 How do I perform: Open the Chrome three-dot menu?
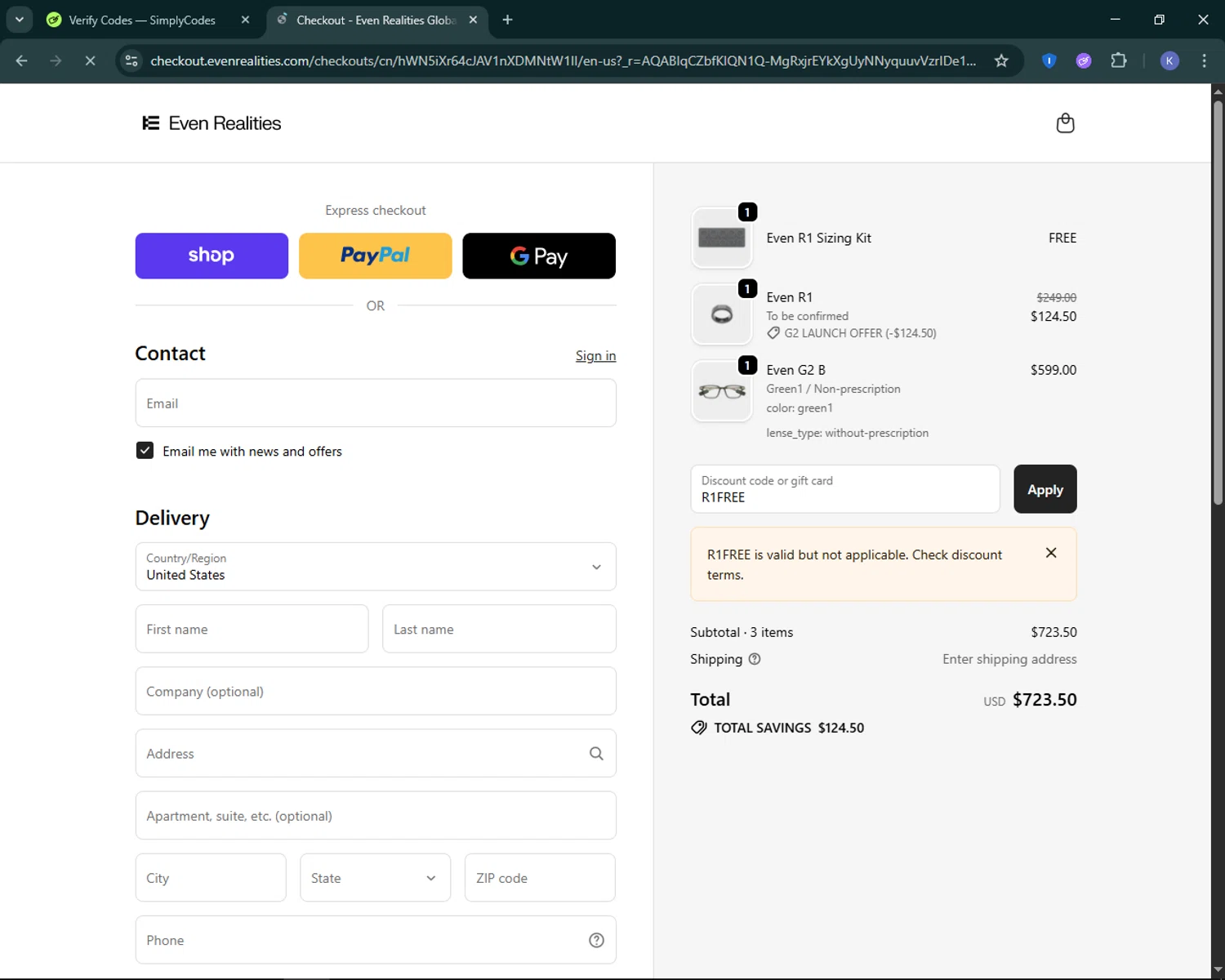coord(1204,60)
